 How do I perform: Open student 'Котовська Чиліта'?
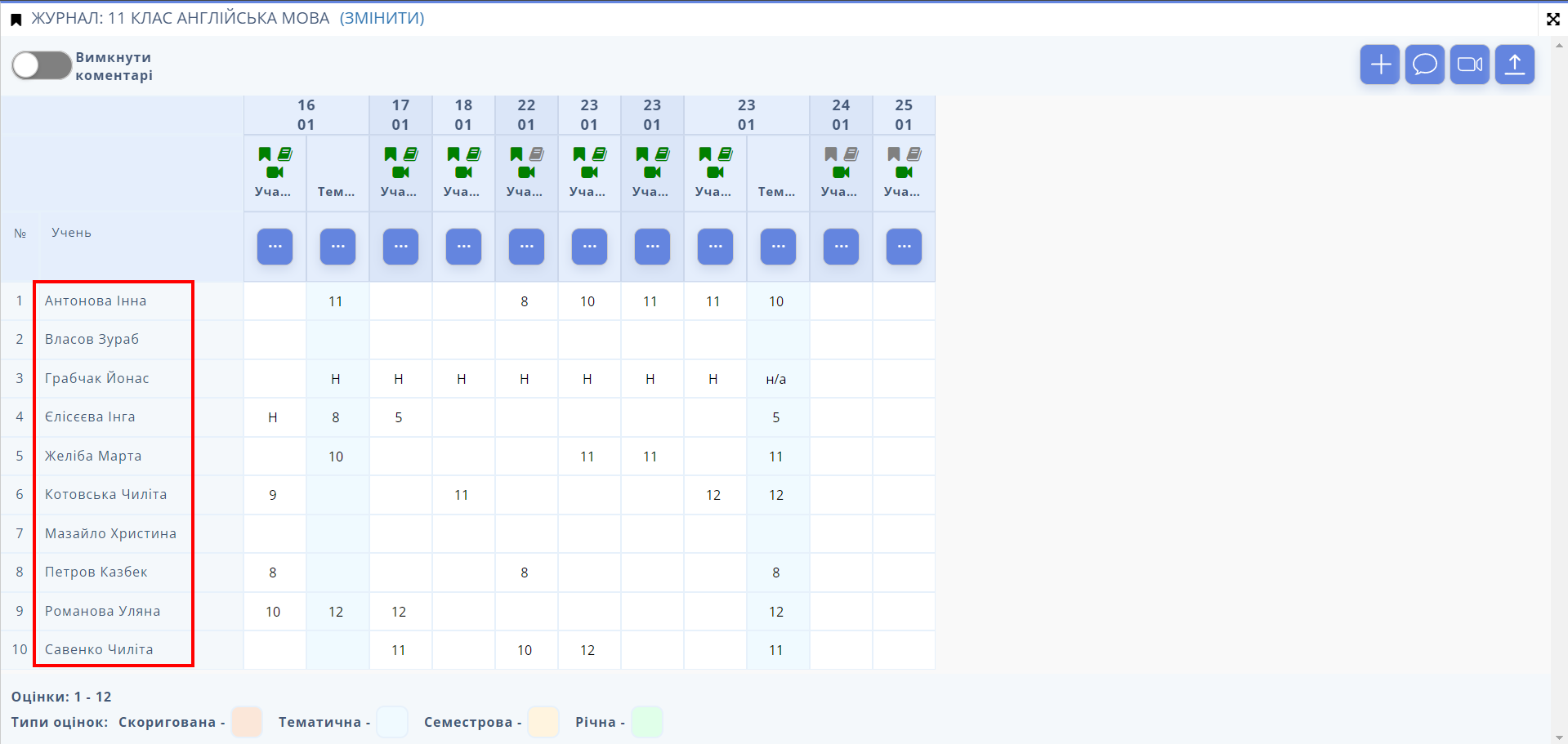pos(105,494)
